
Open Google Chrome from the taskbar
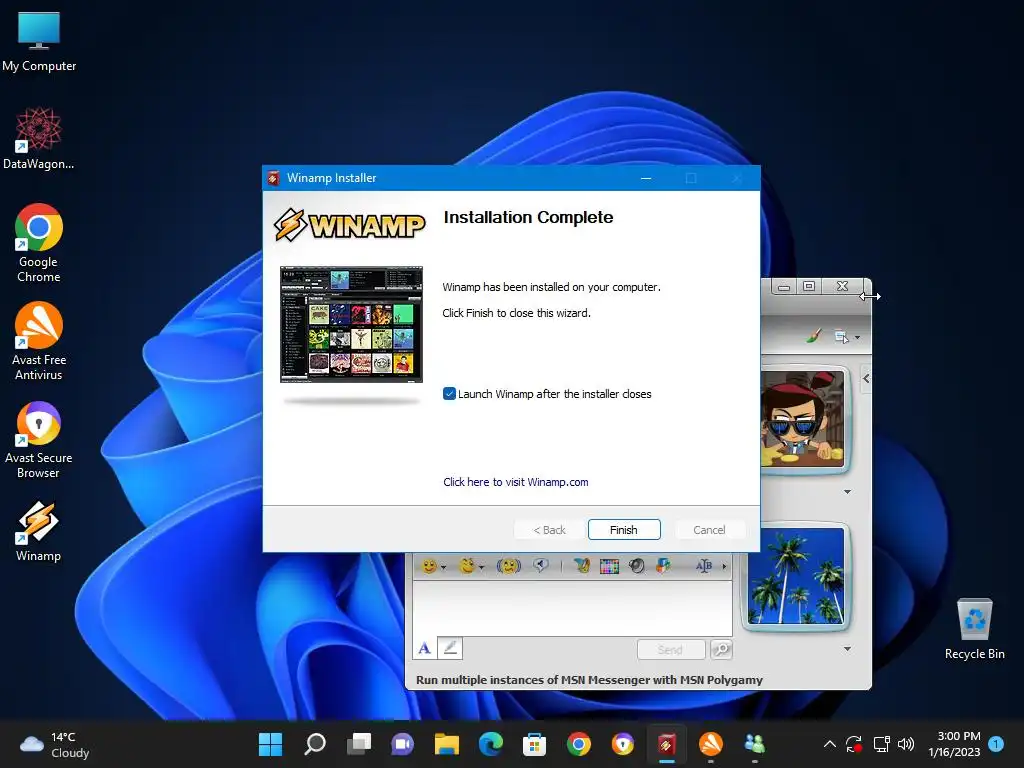[x=579, y=744]
